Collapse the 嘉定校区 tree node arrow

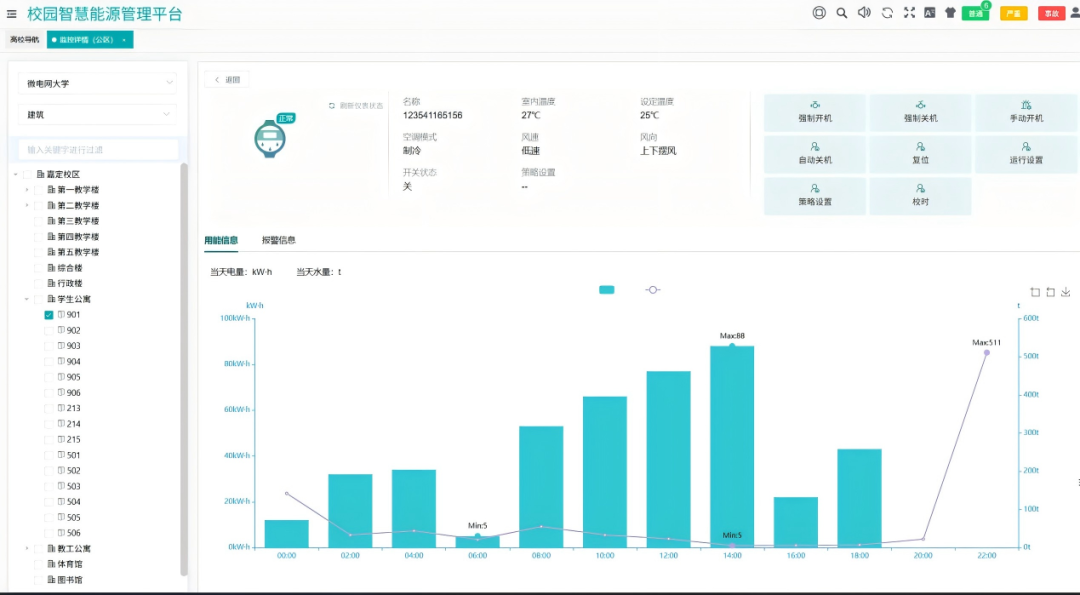[16, 174]
